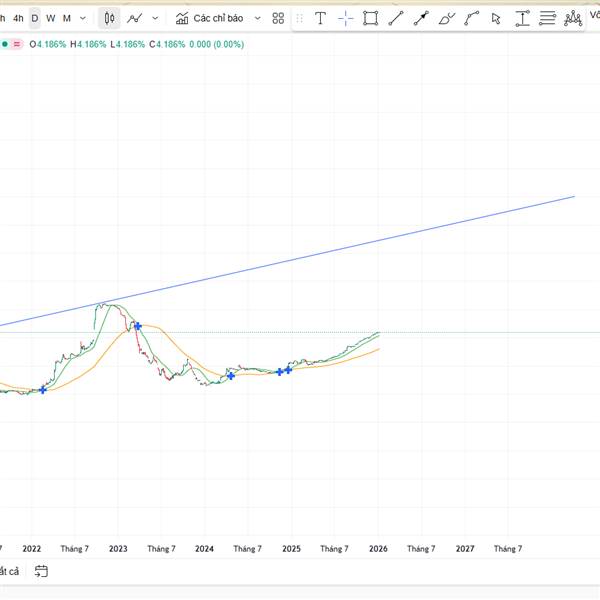This screenshot has width=600, height=600.
Task: Switch to the D daily timeframe
Action: (35, 18)
